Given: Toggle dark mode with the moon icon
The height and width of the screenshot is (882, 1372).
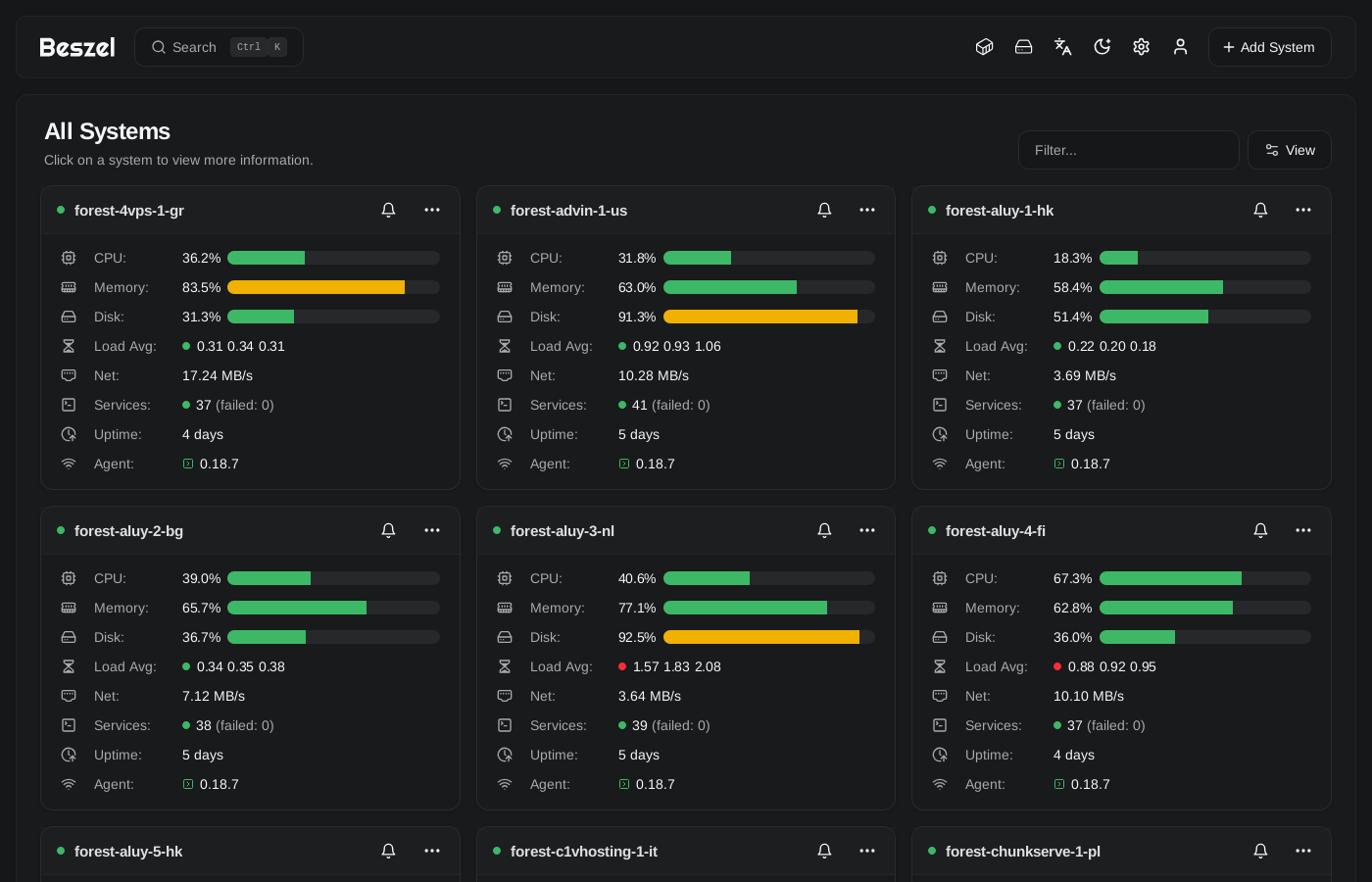Looking at the screenshot, I should [x=1102, y=47].
